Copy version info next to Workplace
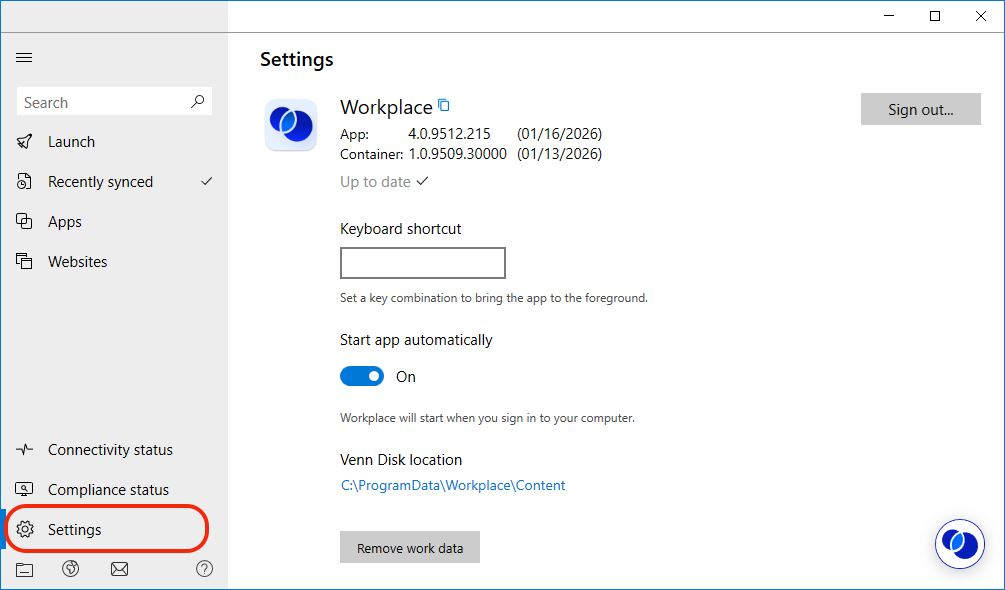Viewport: 1005px width, 590px height. click(444, 105)
